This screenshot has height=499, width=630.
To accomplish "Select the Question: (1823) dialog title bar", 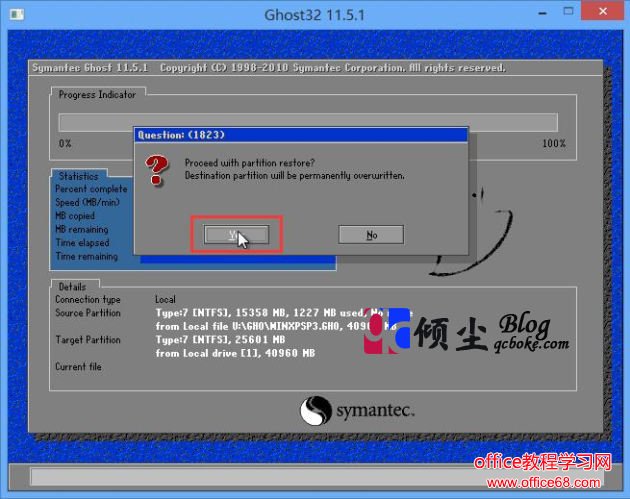I will 301,135.
